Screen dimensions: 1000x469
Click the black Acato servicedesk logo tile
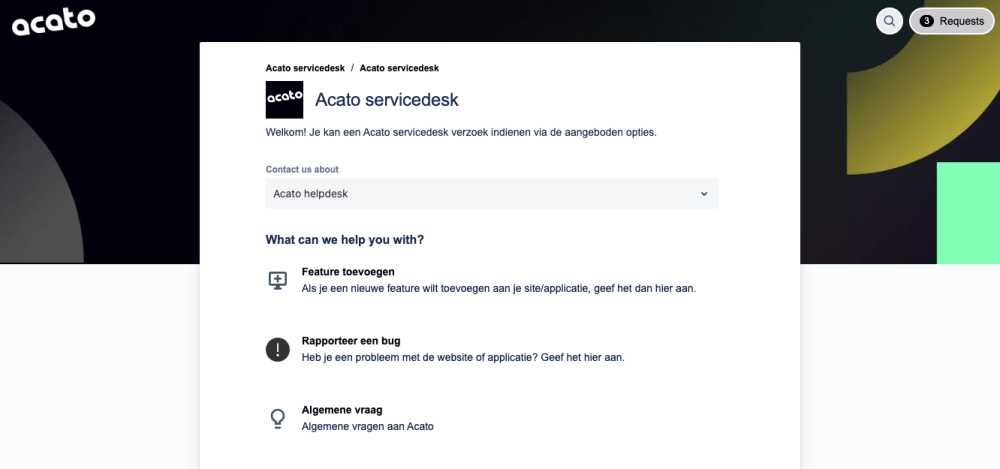pyautogui.click(x=284, y=100)
